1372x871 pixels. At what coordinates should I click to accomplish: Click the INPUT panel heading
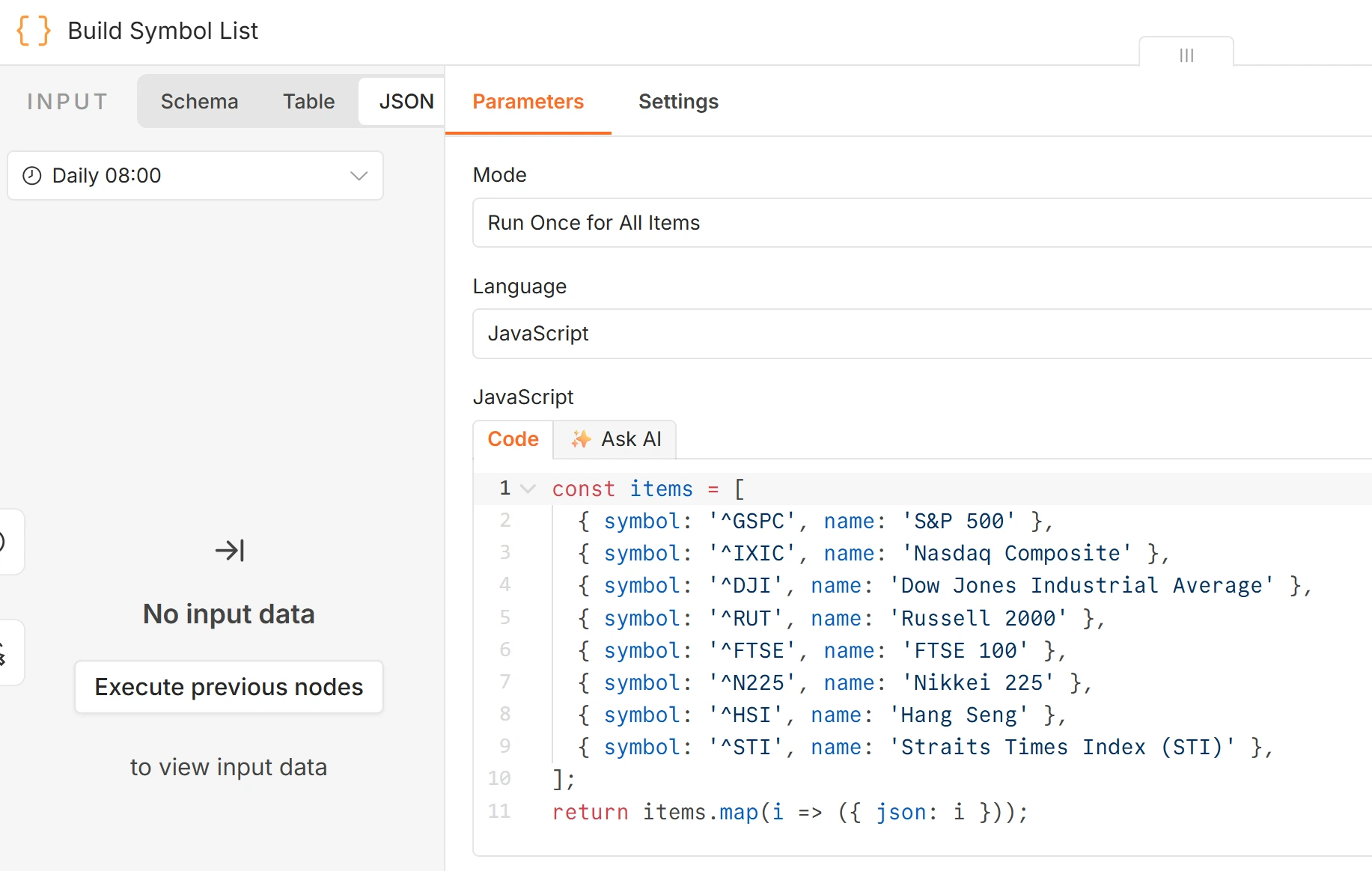(67, 101)
